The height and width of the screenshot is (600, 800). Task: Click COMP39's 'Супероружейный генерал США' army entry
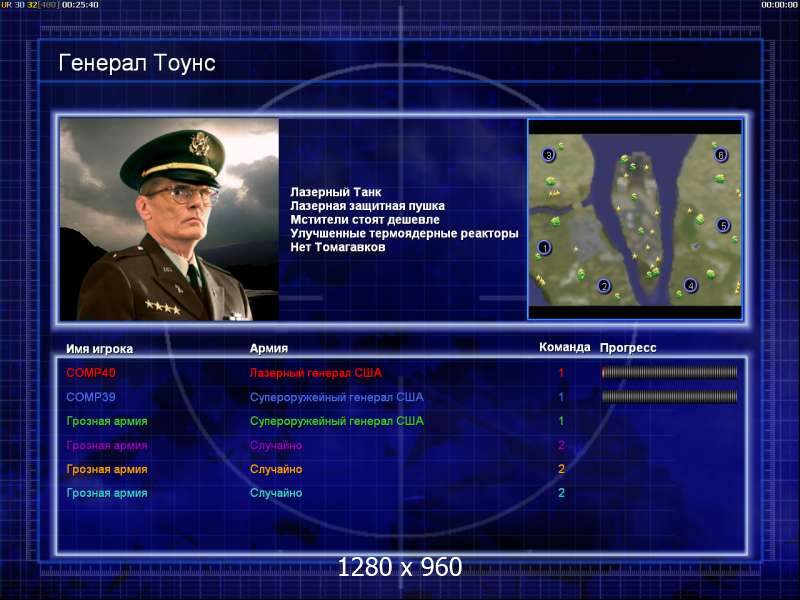[x=337, y=397]
